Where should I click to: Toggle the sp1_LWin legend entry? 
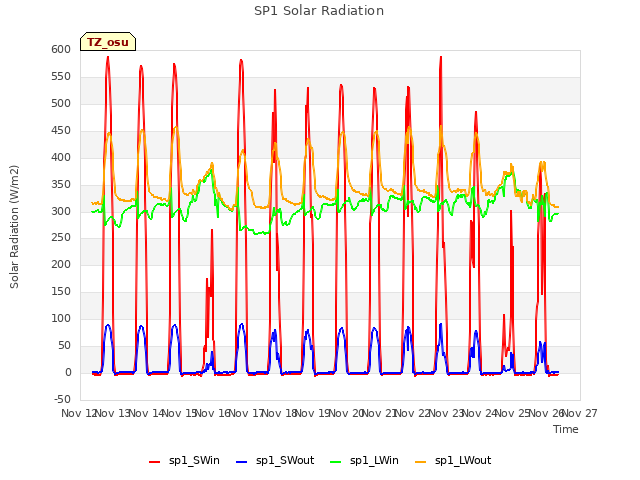(364, 460)
